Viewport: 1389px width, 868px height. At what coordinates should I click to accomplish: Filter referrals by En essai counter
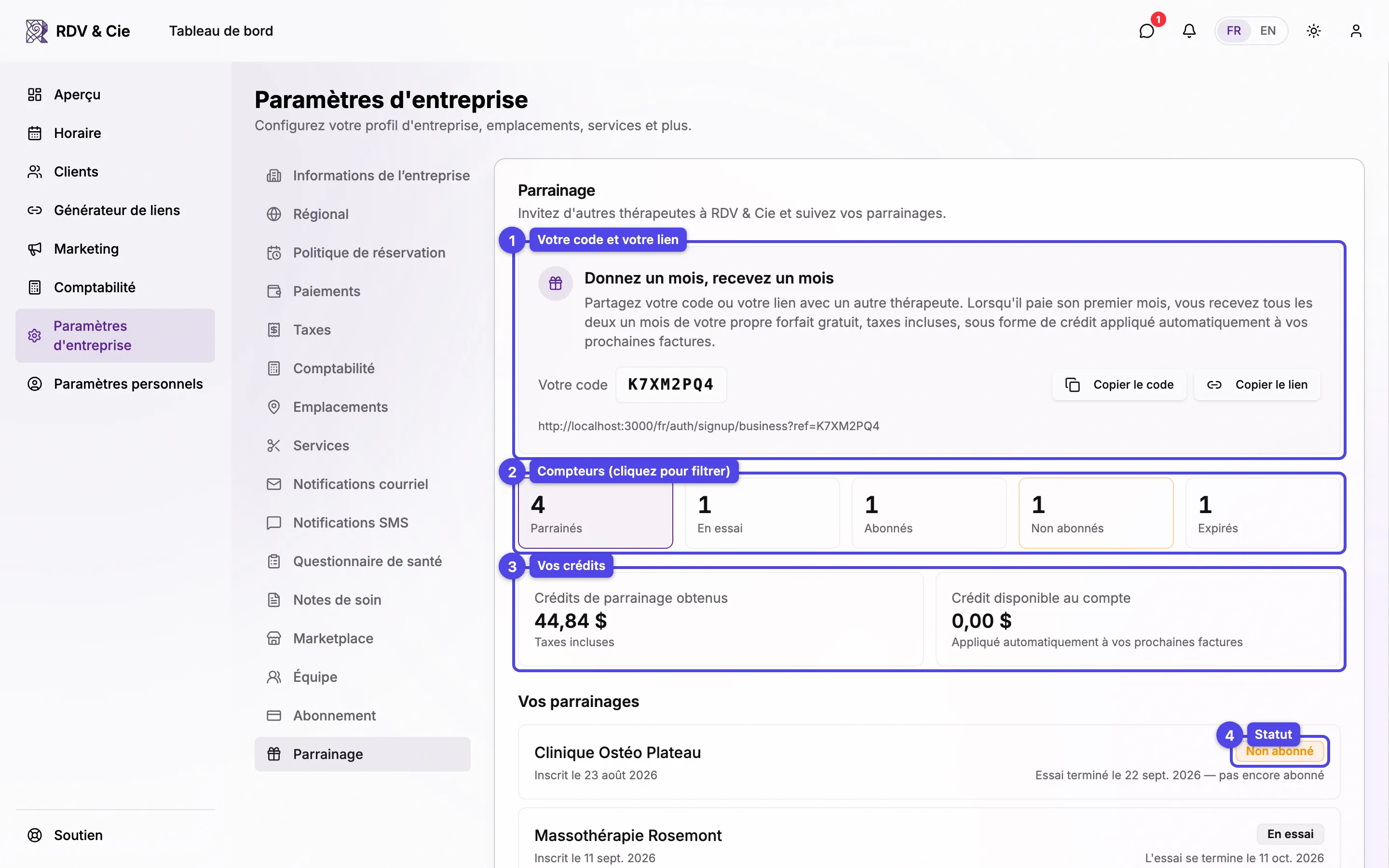click(x=762, y=513)
